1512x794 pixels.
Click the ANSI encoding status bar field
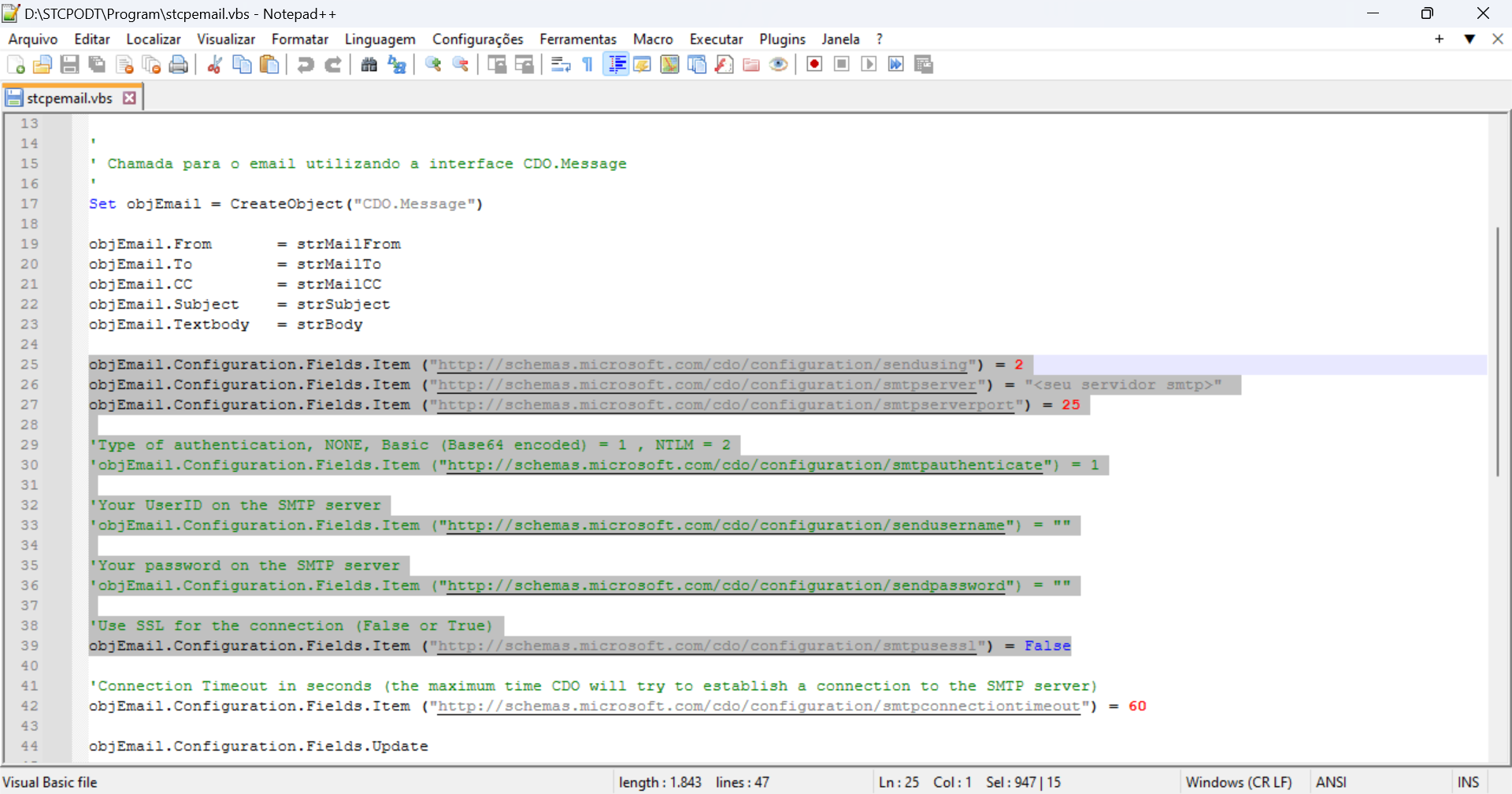1331,782
